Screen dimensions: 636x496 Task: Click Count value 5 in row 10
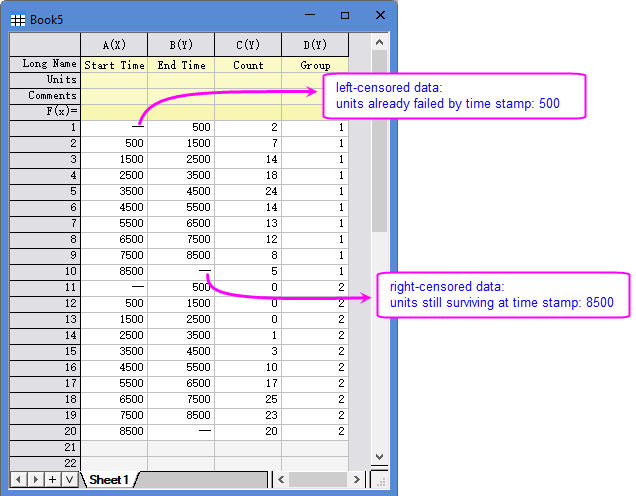pyautogui.click(x=248, y=271)
